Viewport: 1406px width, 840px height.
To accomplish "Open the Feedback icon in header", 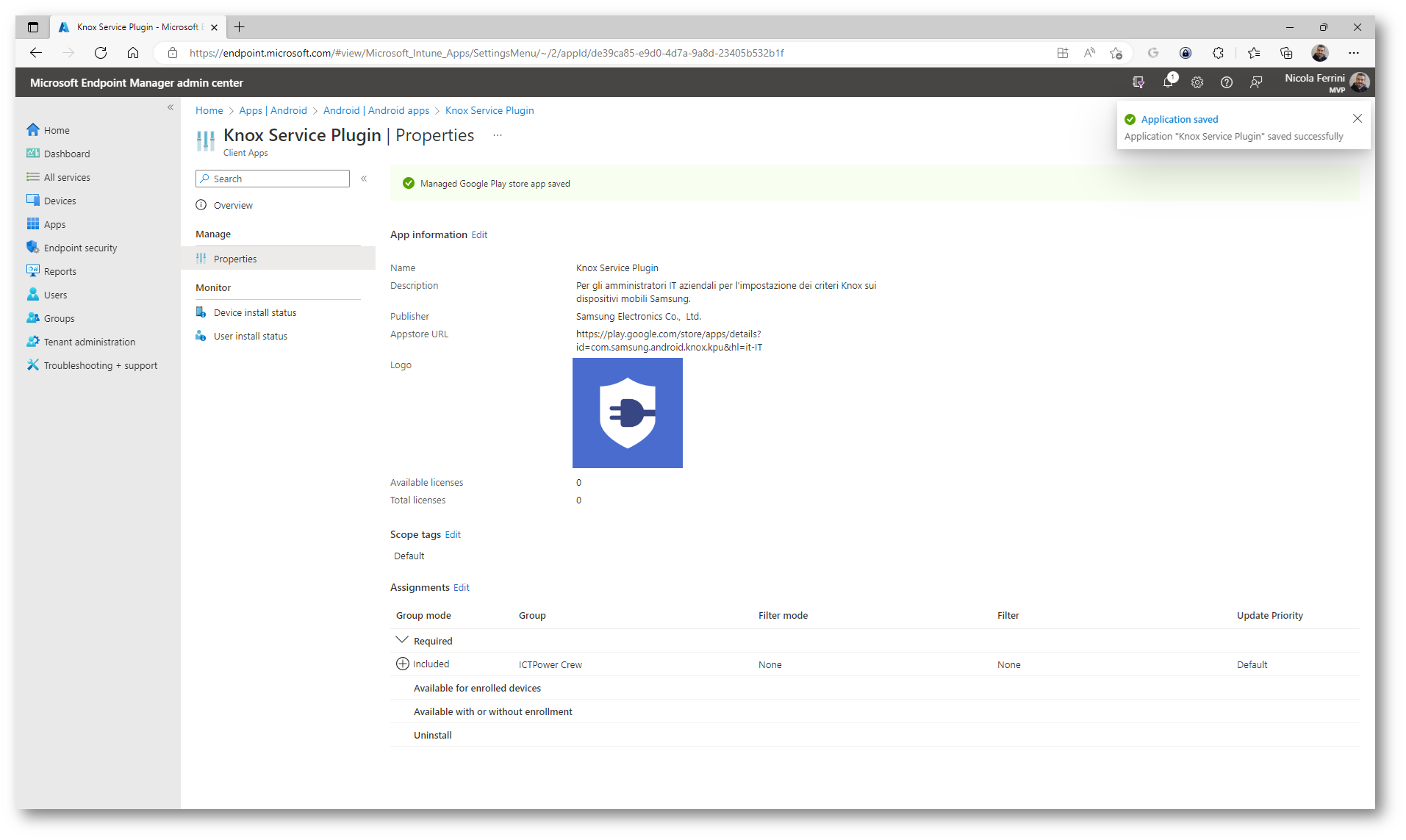I will 1256,82.
